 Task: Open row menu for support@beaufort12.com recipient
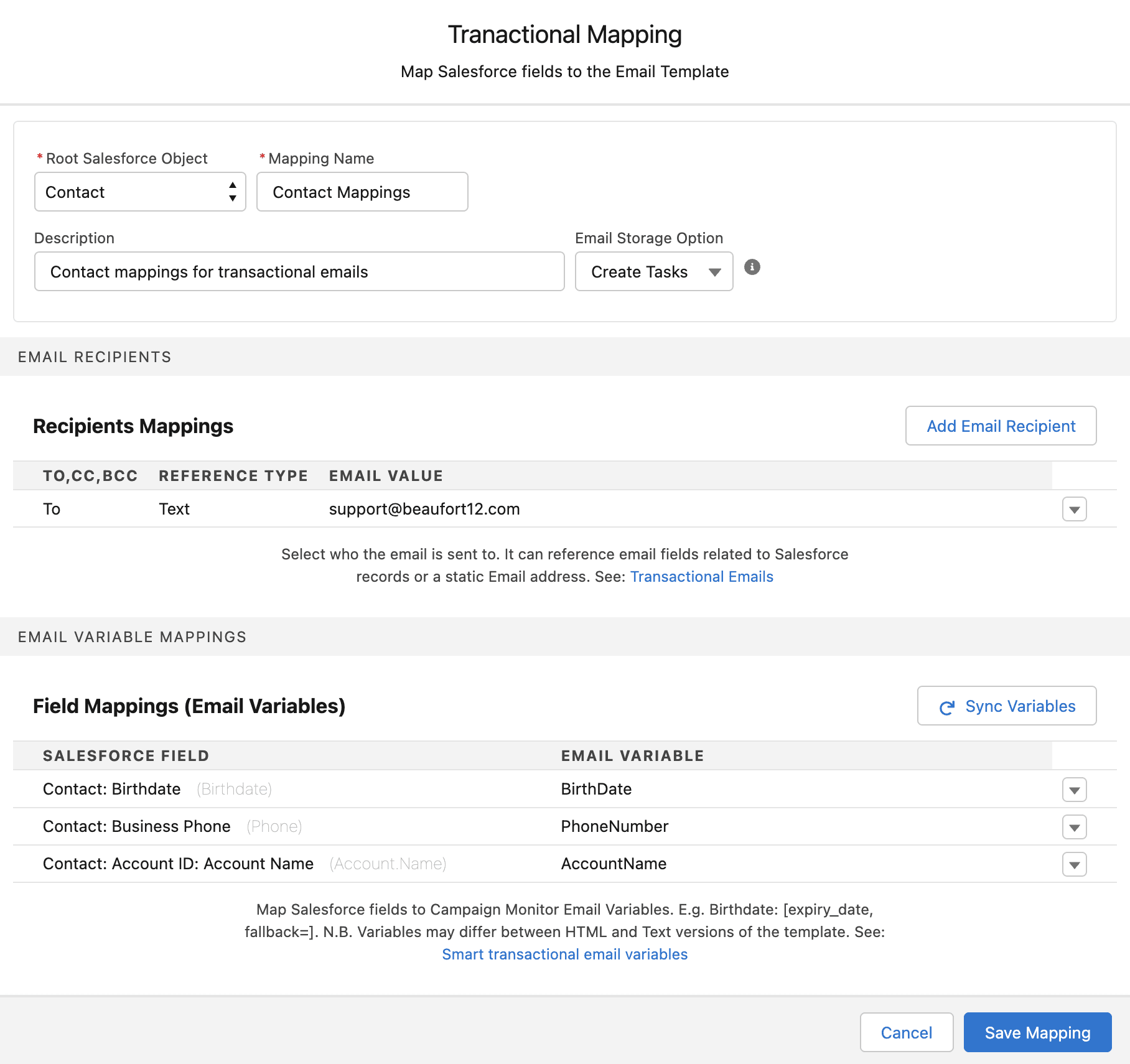(1074, 509)
